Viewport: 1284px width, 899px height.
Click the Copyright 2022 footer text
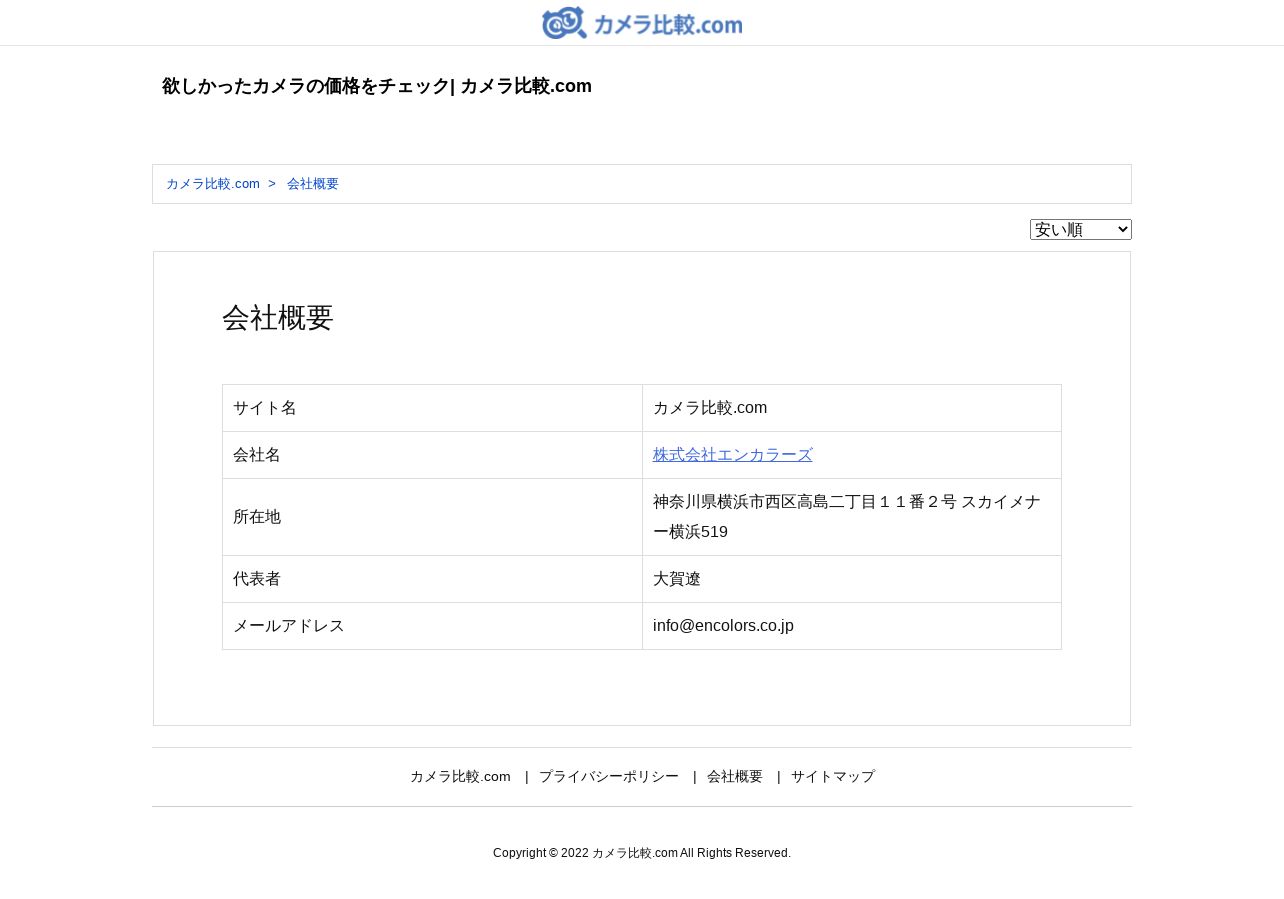pos(642,853)
